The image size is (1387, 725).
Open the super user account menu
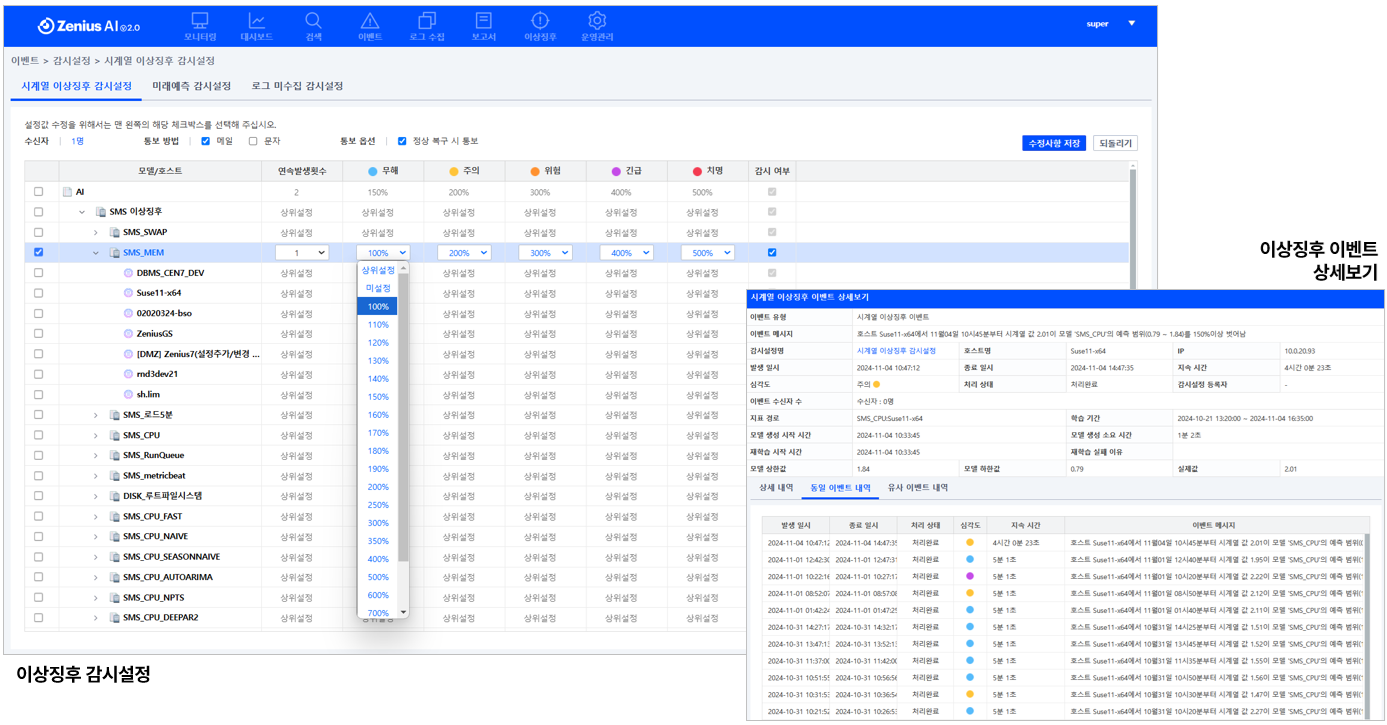[1111, 24]
